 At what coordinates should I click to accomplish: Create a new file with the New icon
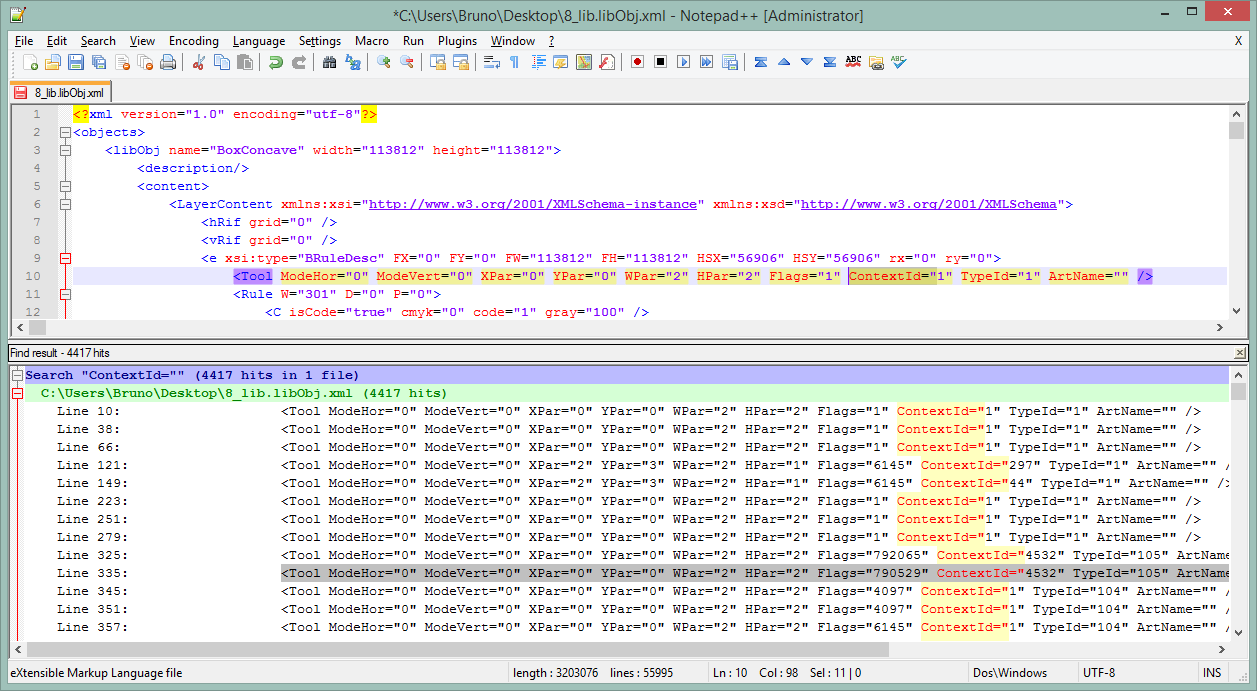pos(30,62)
